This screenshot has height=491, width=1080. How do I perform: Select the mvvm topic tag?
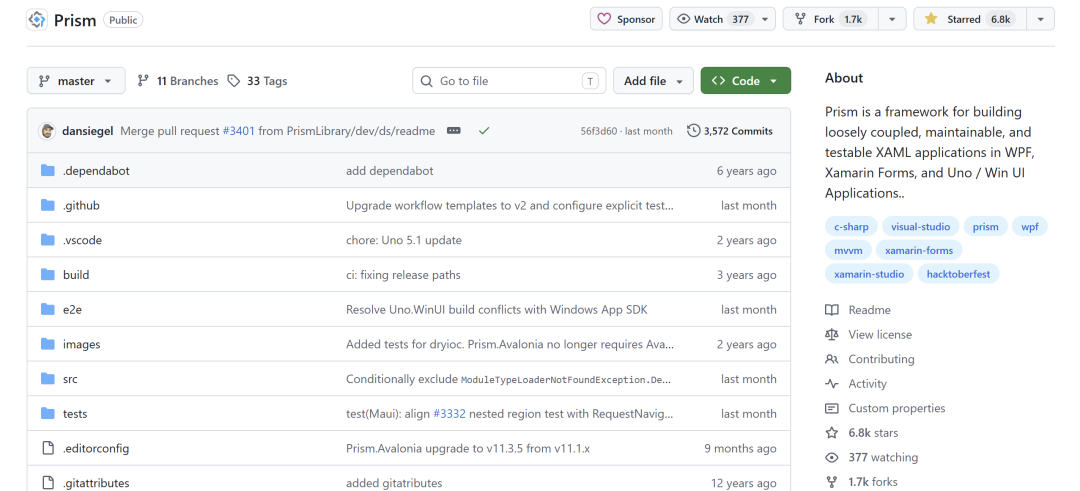pyautogui.click(x=849, y=250)
